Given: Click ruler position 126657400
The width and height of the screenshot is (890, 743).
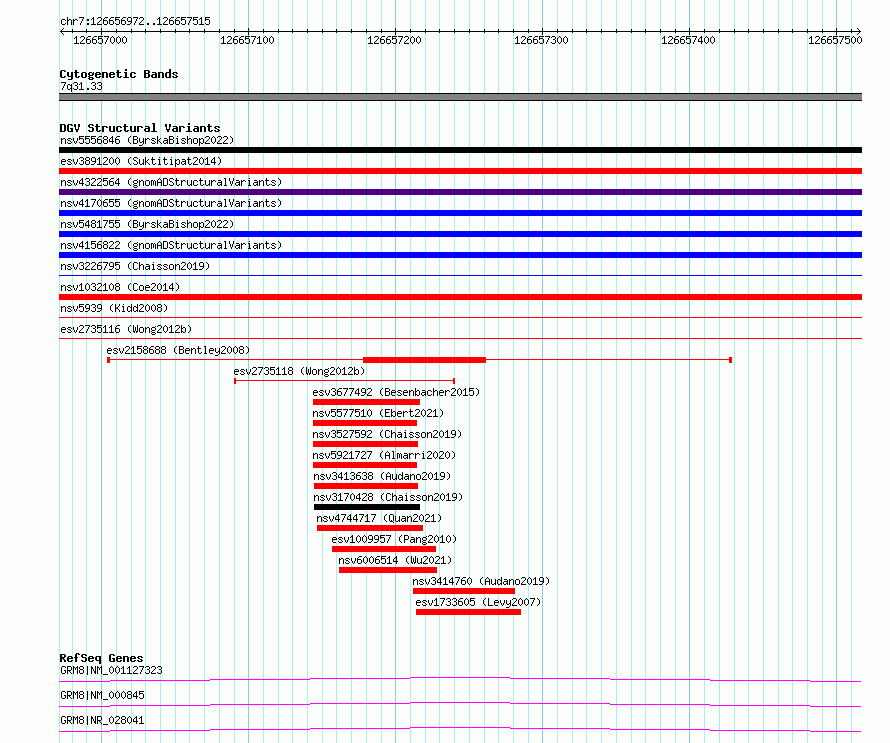Looking at the screenshot, I should 689,40.
